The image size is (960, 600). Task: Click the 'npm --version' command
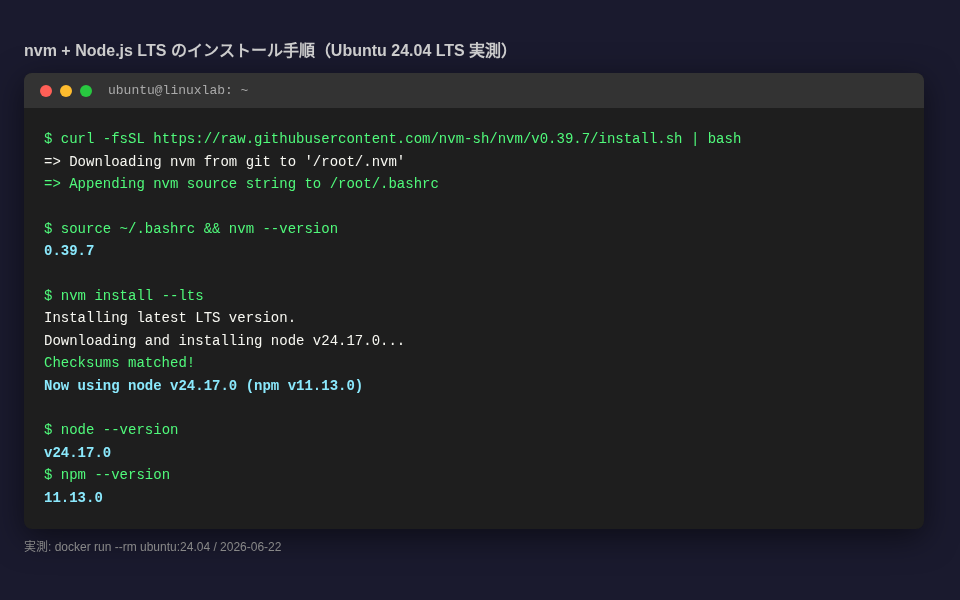coord(107,474)
